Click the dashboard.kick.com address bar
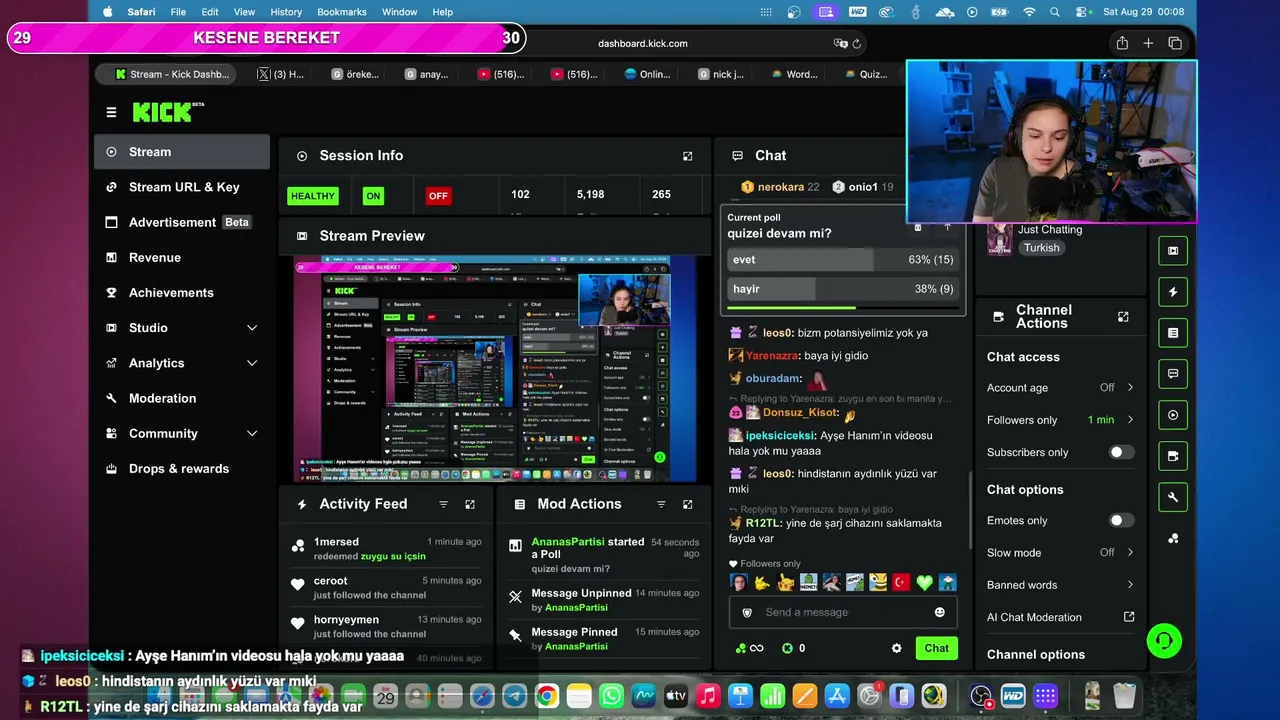This screenshot has width=1280, height=720. point(642,44)
